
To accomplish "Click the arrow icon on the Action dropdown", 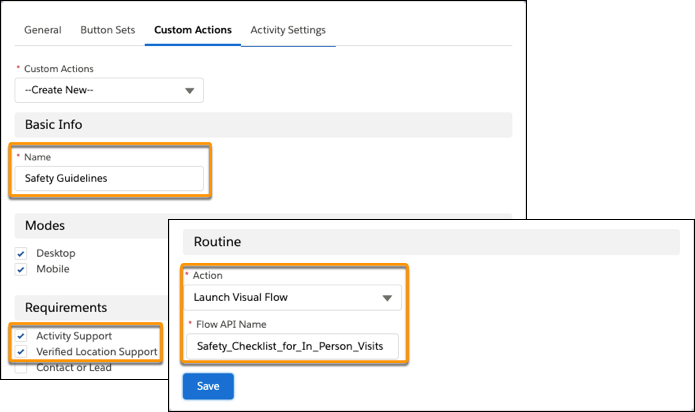I will click(387, 298).
